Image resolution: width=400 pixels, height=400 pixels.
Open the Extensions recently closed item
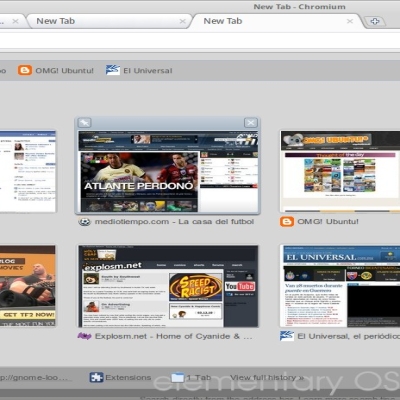[x=120, y=377]
